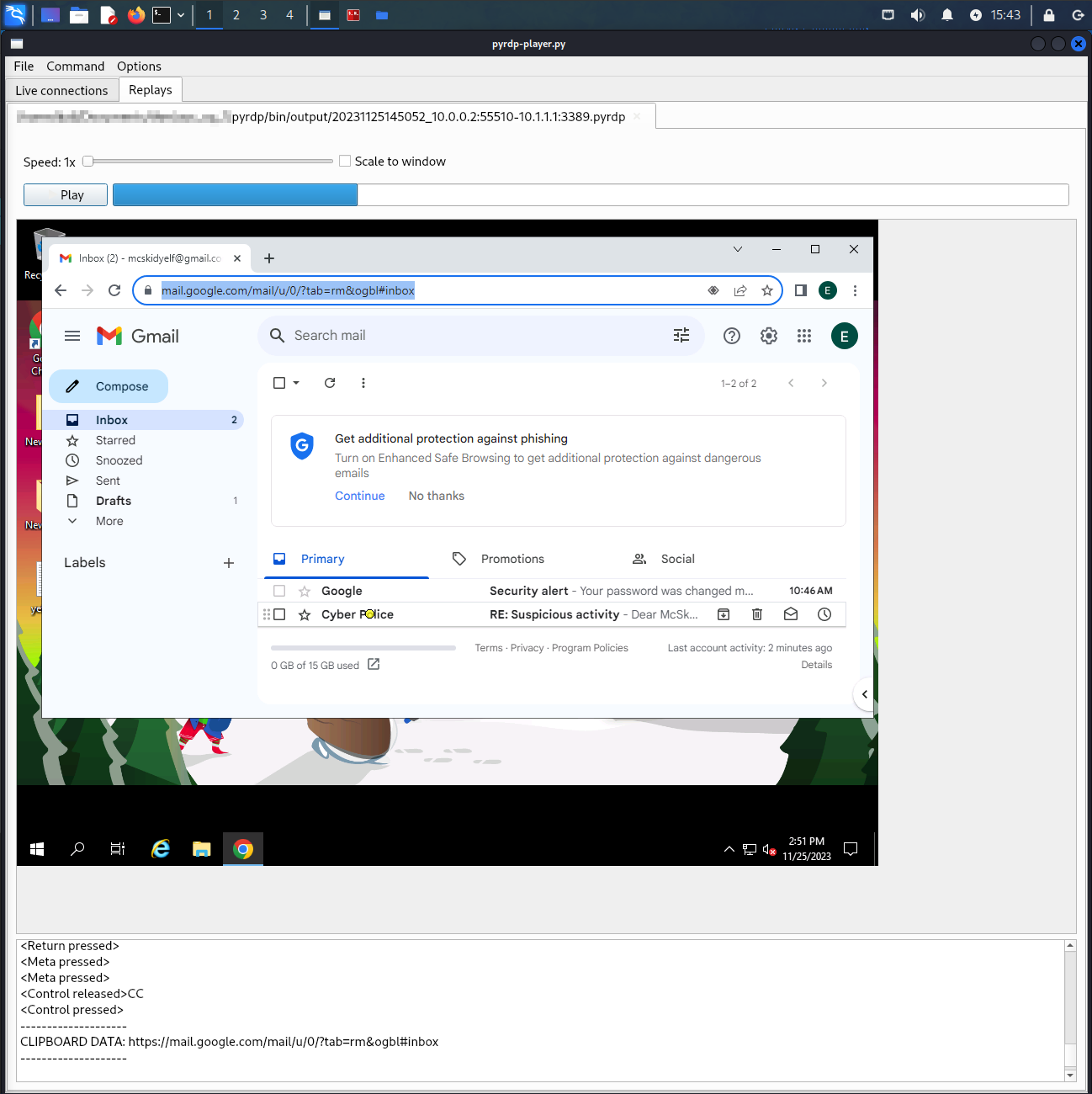Click the Play button
Viewport: 1092px width, 1094px height.
(x=66, y=194)
